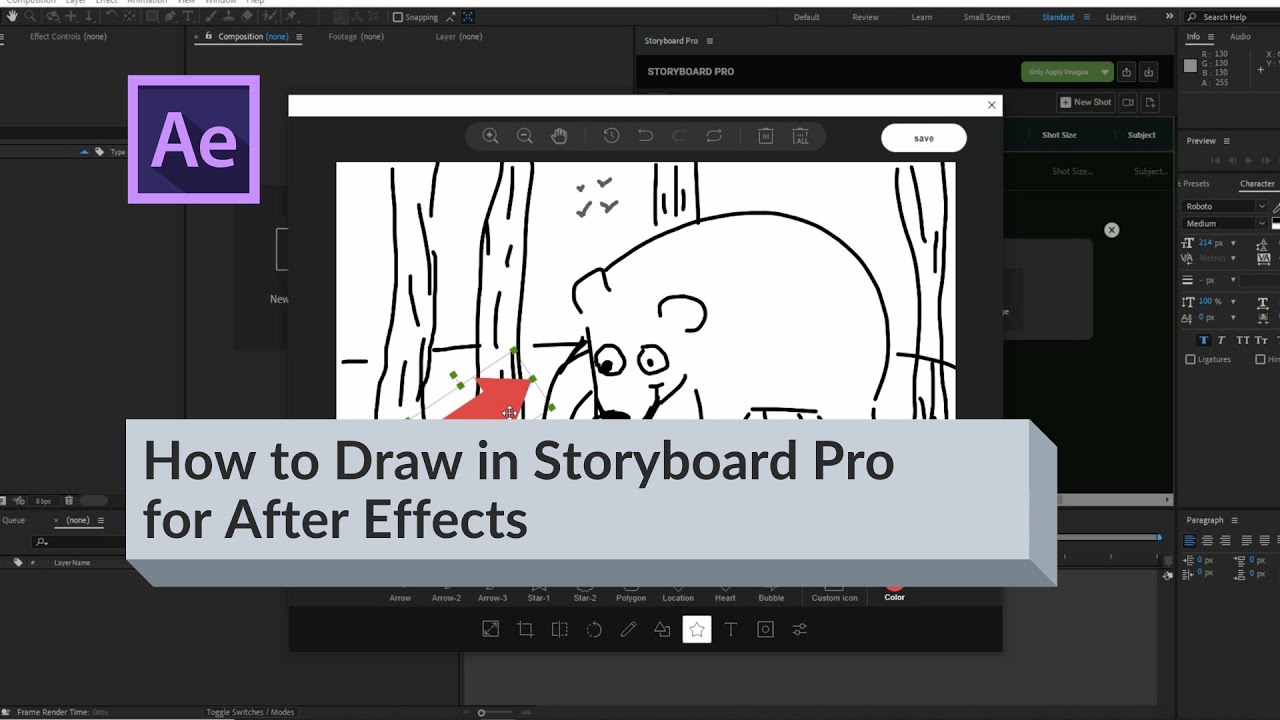1280x720 pixels.
Task: Click the save button in editor
Action: 924,138
